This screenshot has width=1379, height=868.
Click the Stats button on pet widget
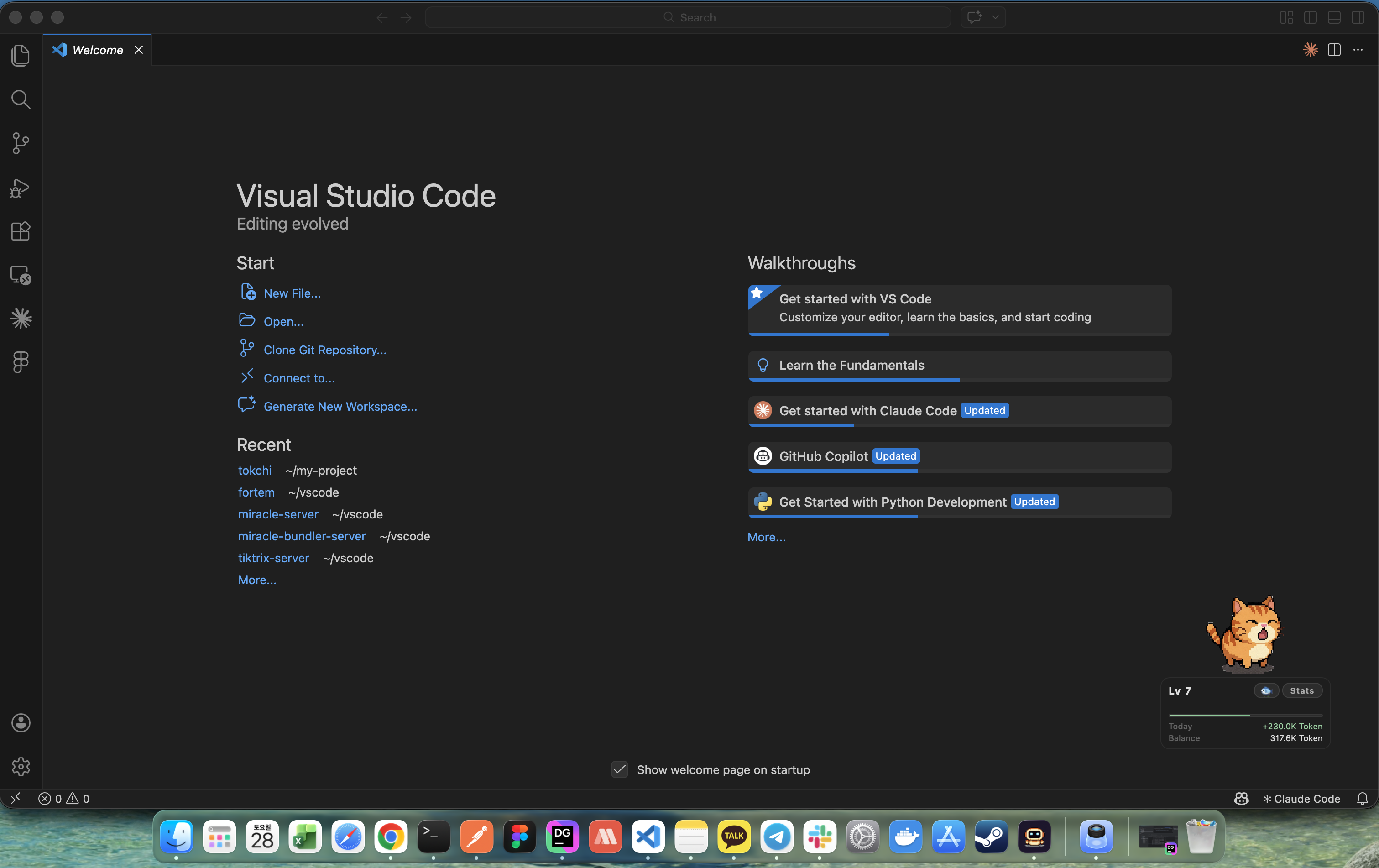pyautogui.click(x=1302, y=690)
